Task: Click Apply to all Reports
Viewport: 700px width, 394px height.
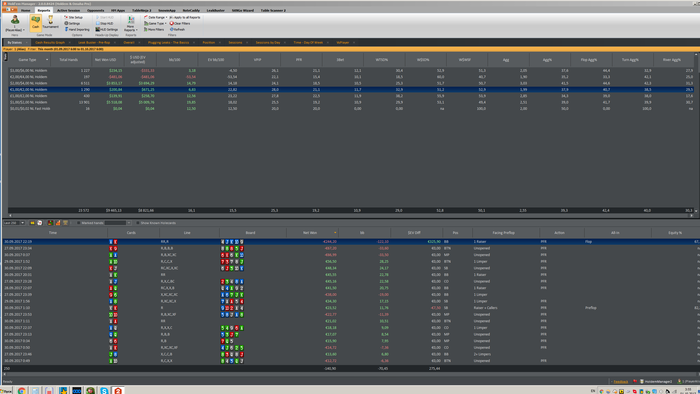Action: 185,17
